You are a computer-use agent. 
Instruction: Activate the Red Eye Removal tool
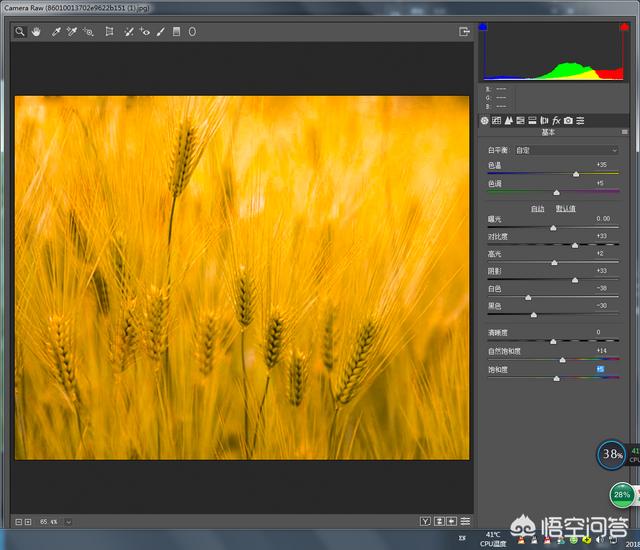tap(145, 32)
